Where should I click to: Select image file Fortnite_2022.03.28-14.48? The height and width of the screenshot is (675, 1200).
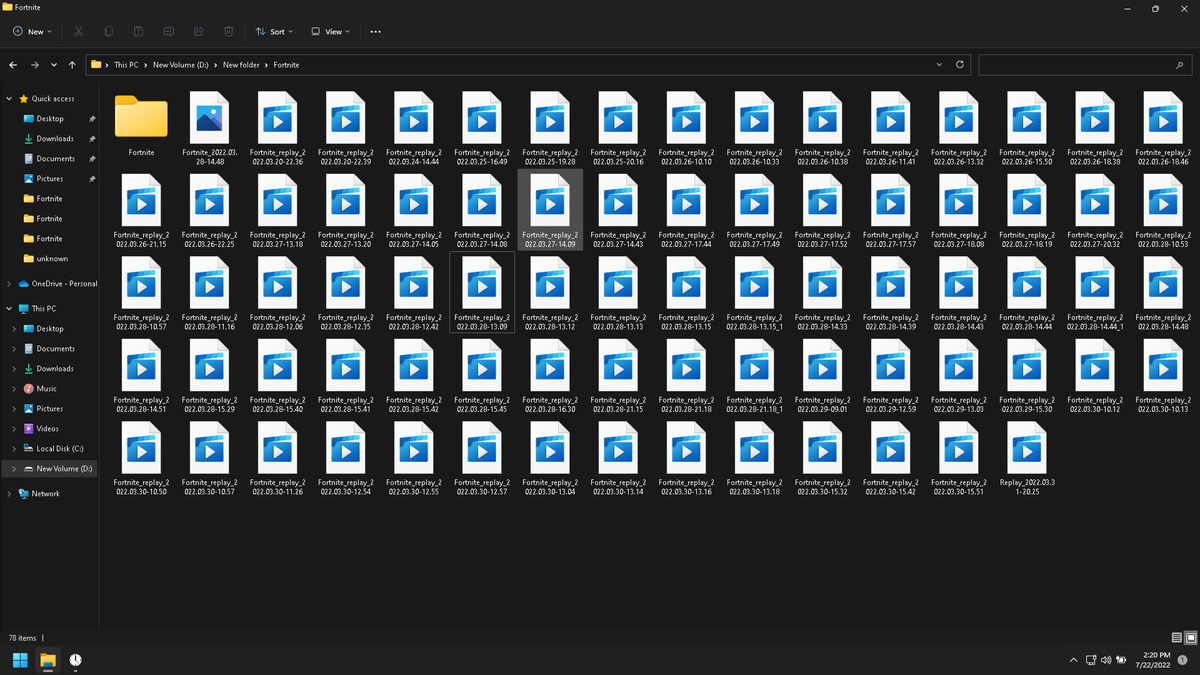(x=209, y=127)
